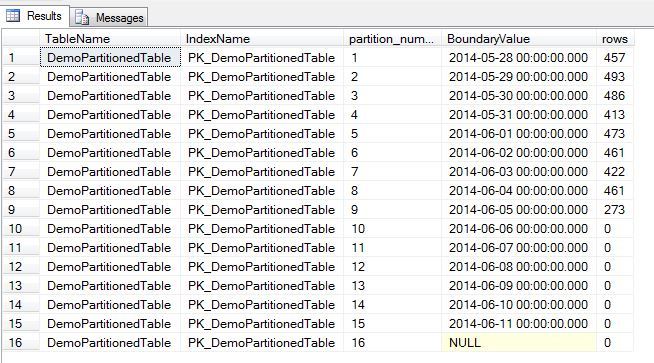Screen dimensions: 654x363
Task: Click boundary value 2014-06-09 00:00:00.000
Action: (519, 285)
